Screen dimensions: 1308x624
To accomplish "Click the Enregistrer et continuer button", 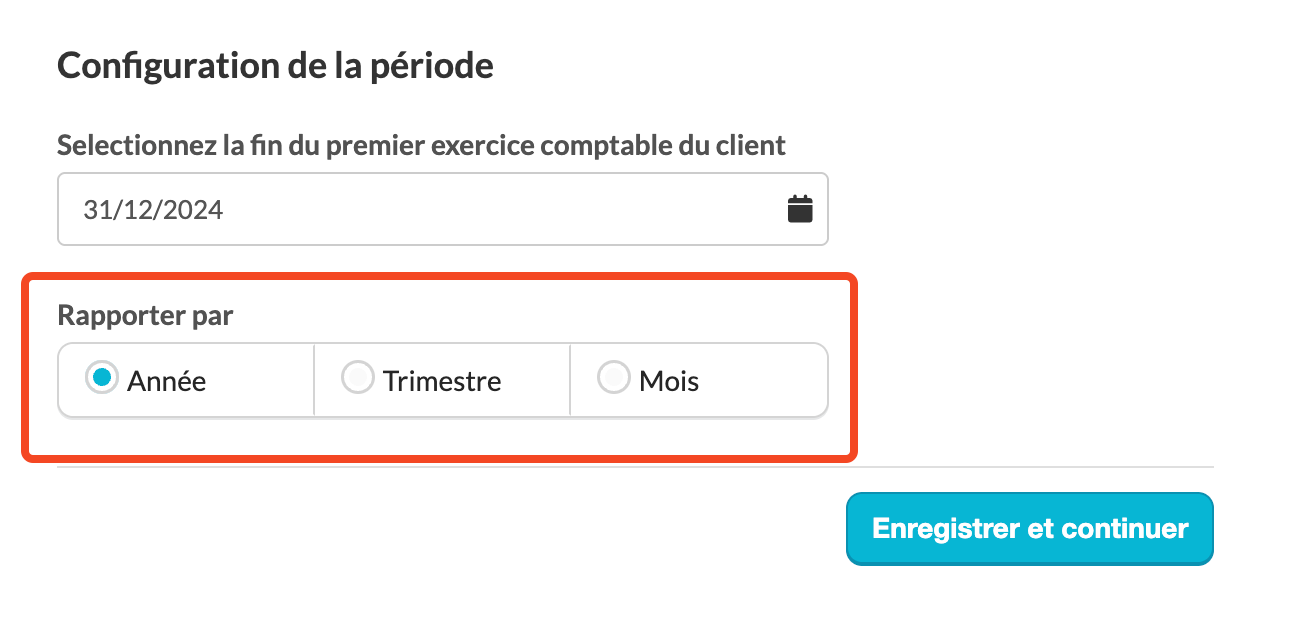I will (x=1030, y=528).
